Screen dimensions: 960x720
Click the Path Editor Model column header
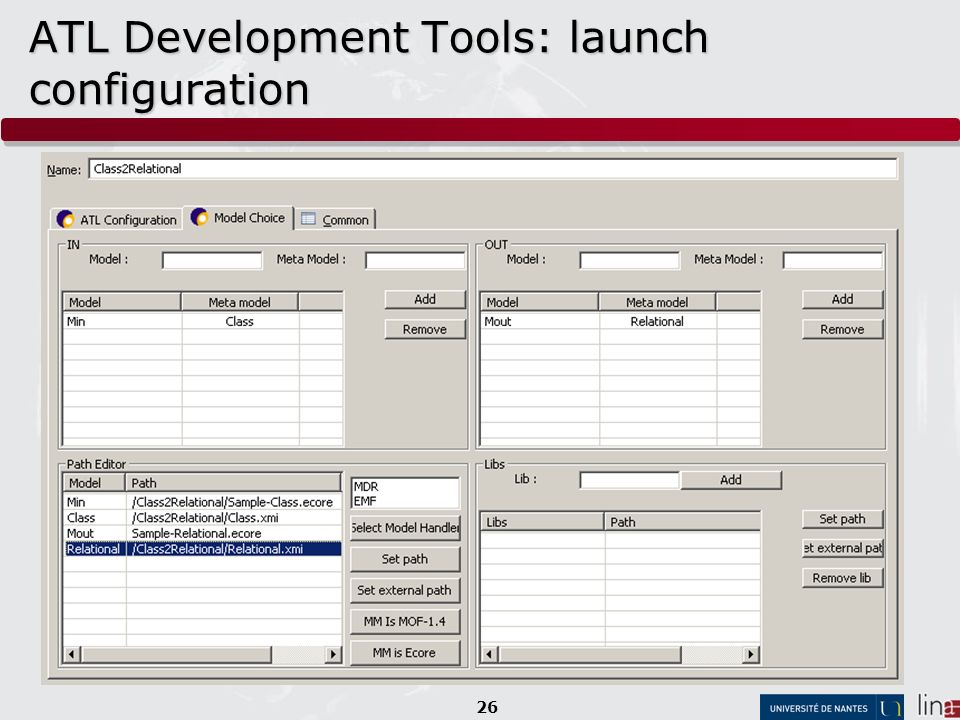[x=94, y=483]
